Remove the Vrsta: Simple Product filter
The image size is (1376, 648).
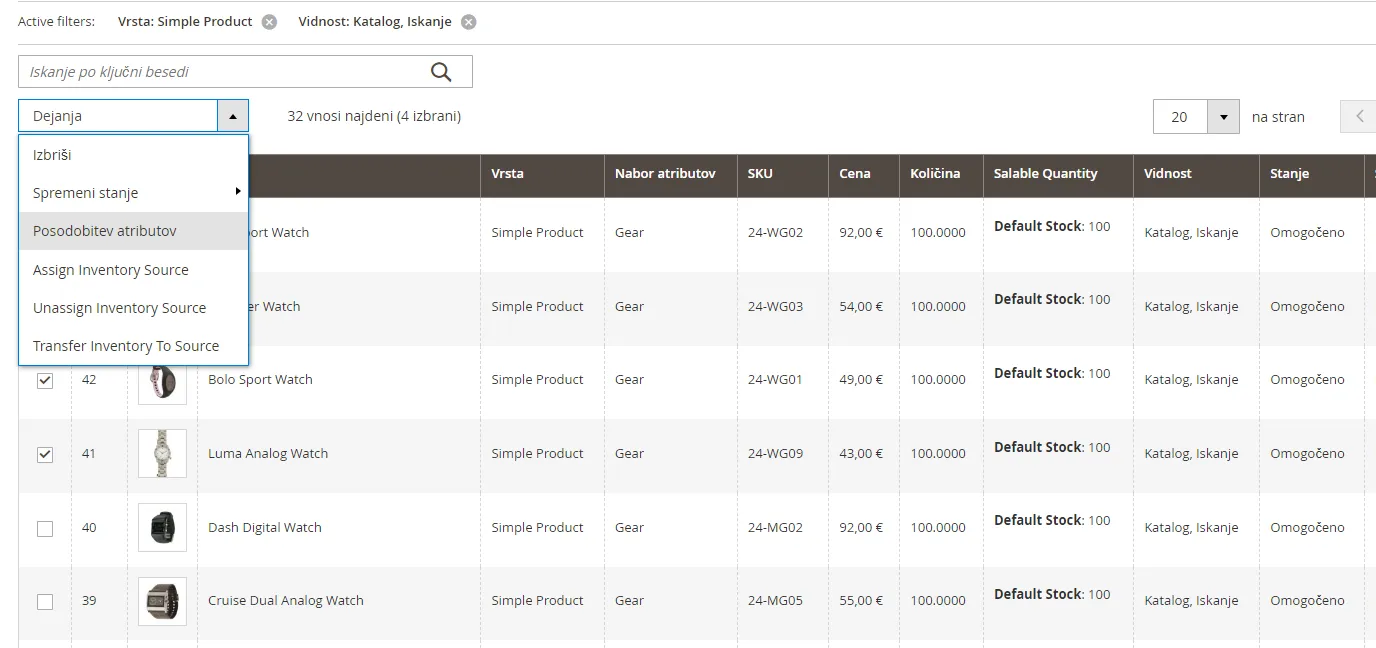pyautogui.click(x=269, y=22)
